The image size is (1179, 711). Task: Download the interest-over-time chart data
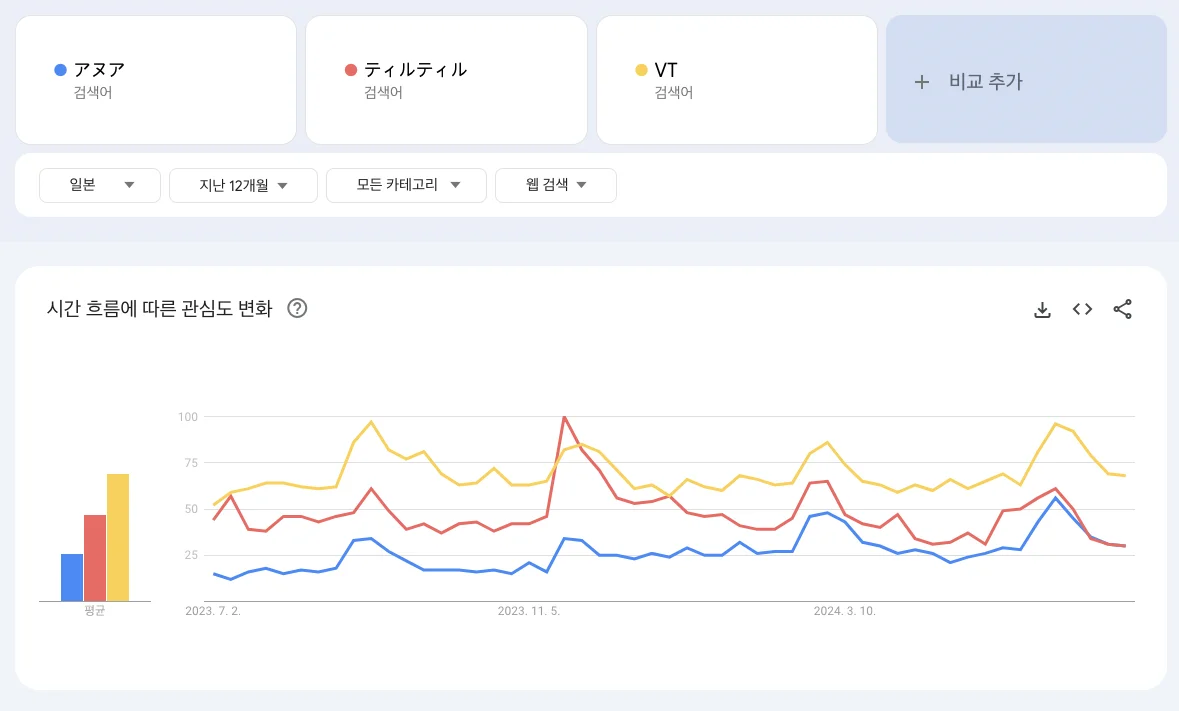tap(1042, 310)
